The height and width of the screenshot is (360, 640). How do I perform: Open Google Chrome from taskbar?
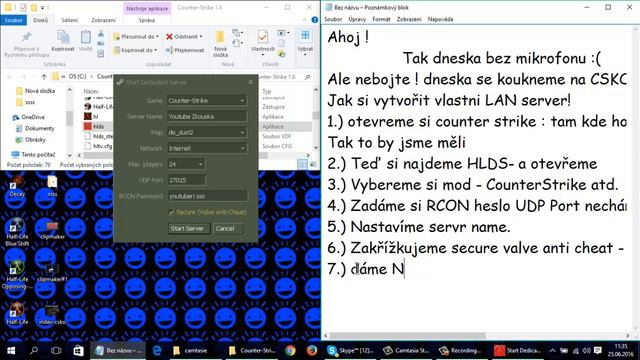(x=290, y=351)
